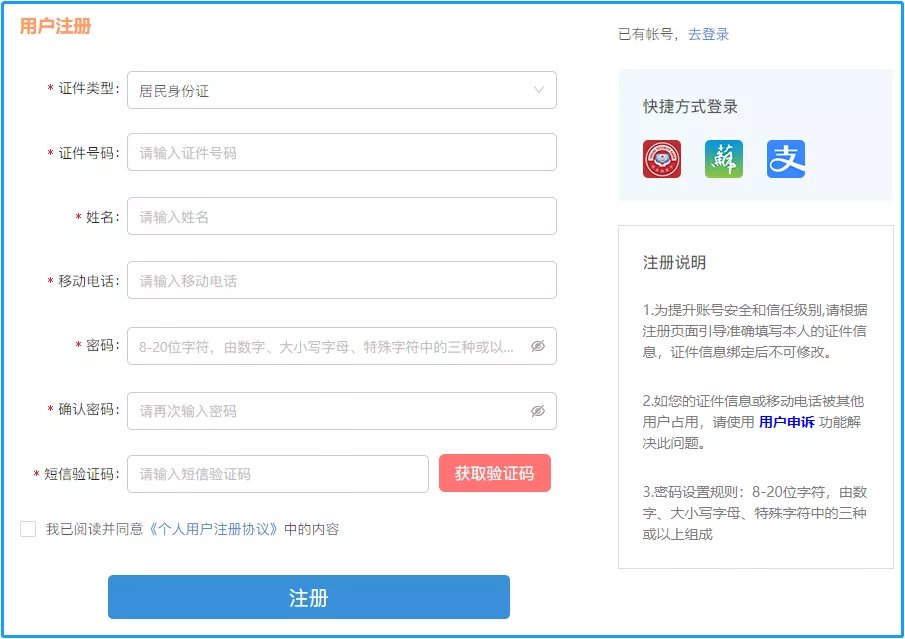Click the 用户注册 heading

(x=56, y=27)
